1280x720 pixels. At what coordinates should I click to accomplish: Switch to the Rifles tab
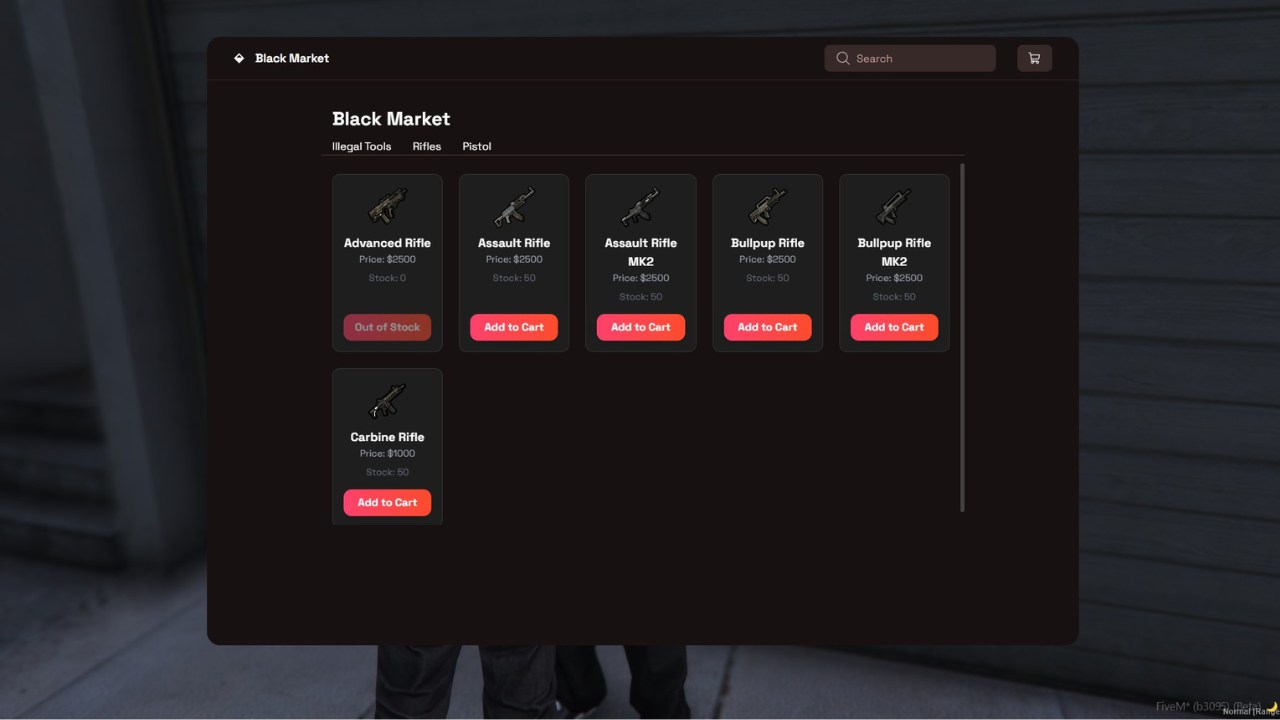(426, 146)
